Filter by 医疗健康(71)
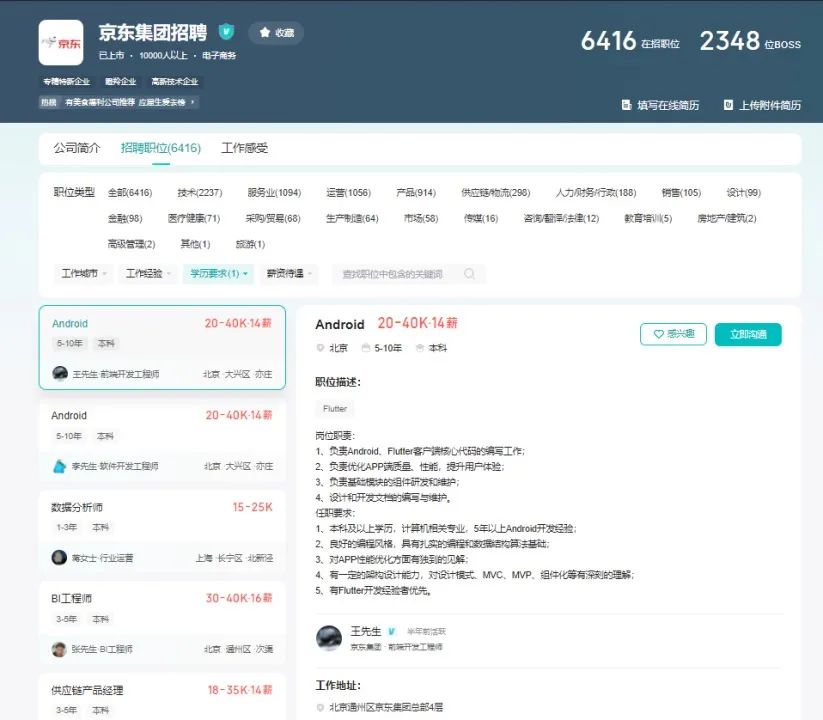The height and width of the screenshot is (720, 823). [194, 218]
